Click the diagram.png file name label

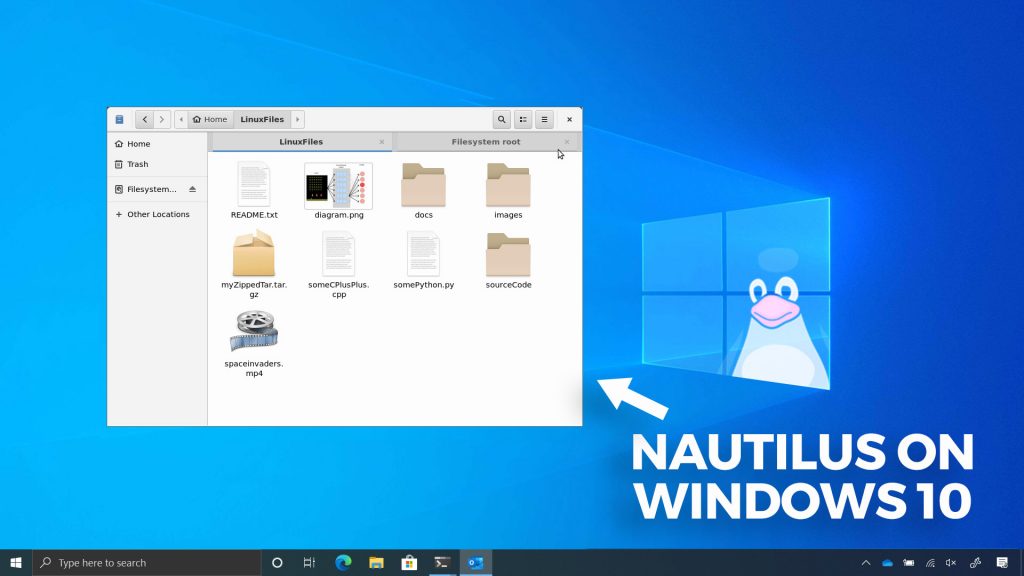tap(339, 215)
